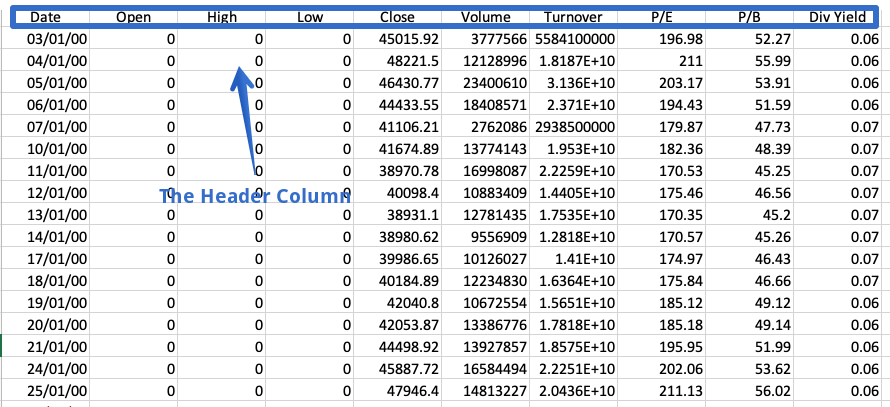The image size is (890, 407).
Task: Select date cell 03/01/00
Action: coord(45,39)
